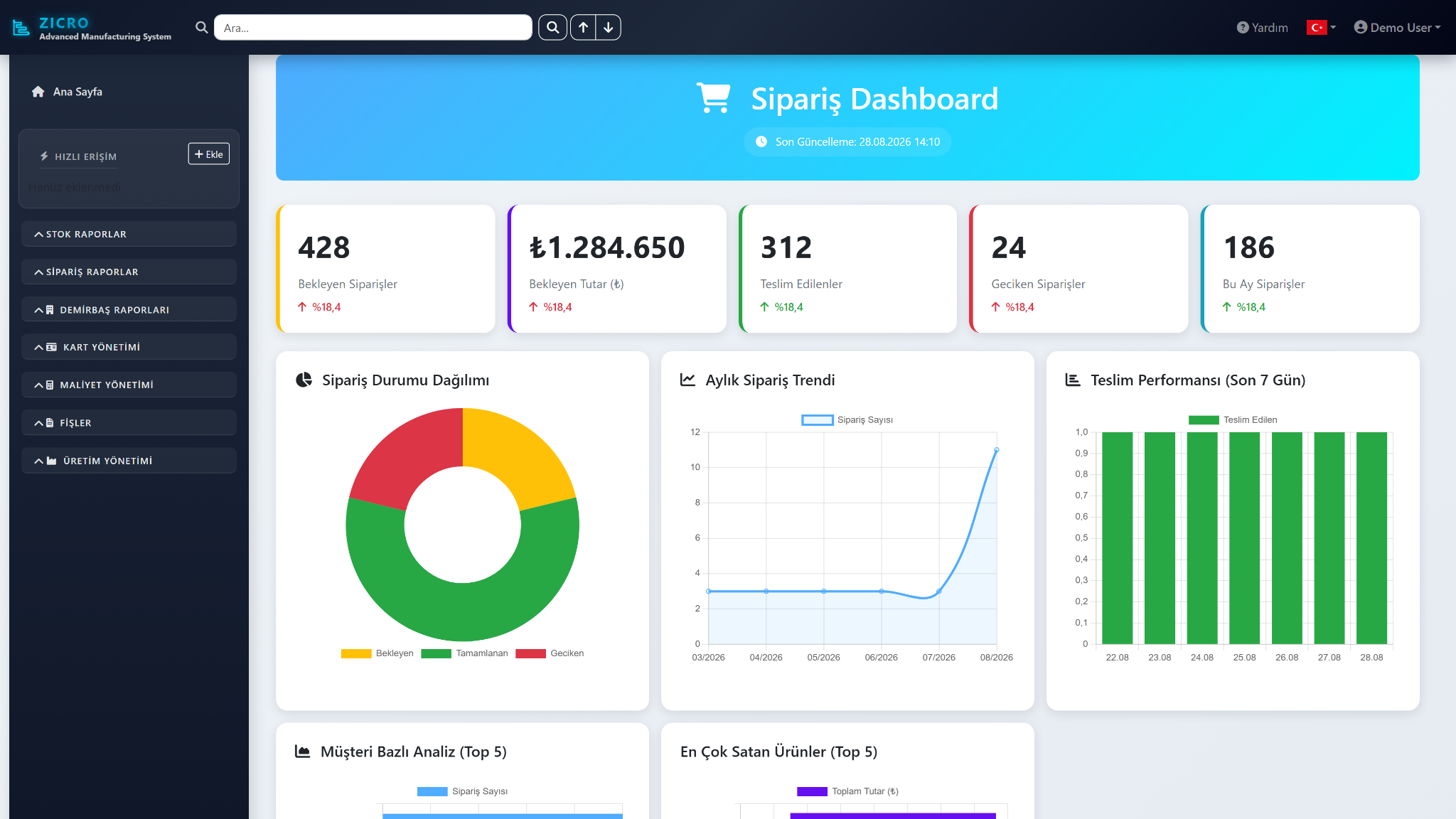Click the Yardım question mark icon
Viewport: 1456px width, 819px height.
[x=1243, y=28]
